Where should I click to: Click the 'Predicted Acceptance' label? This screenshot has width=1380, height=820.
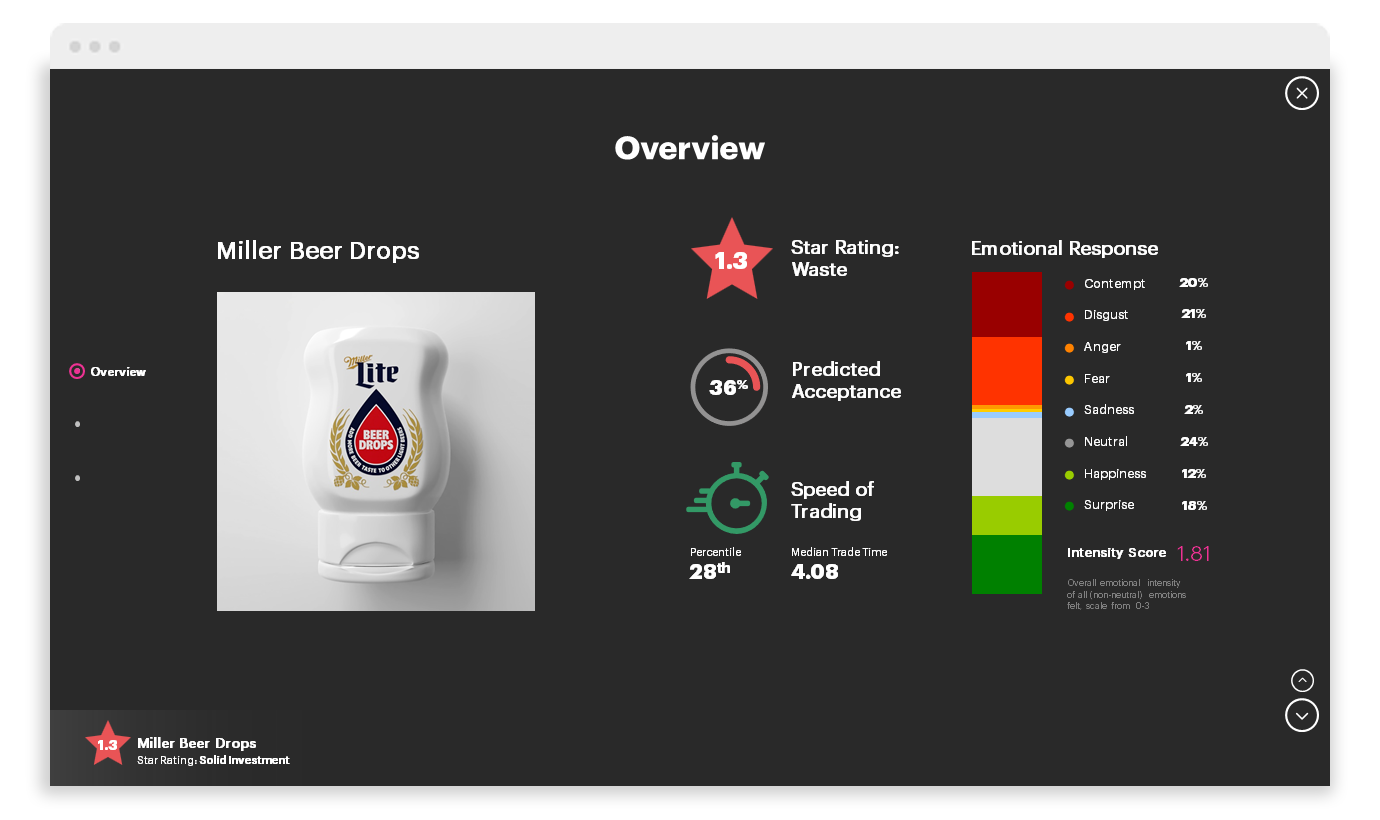pos(846,380)
